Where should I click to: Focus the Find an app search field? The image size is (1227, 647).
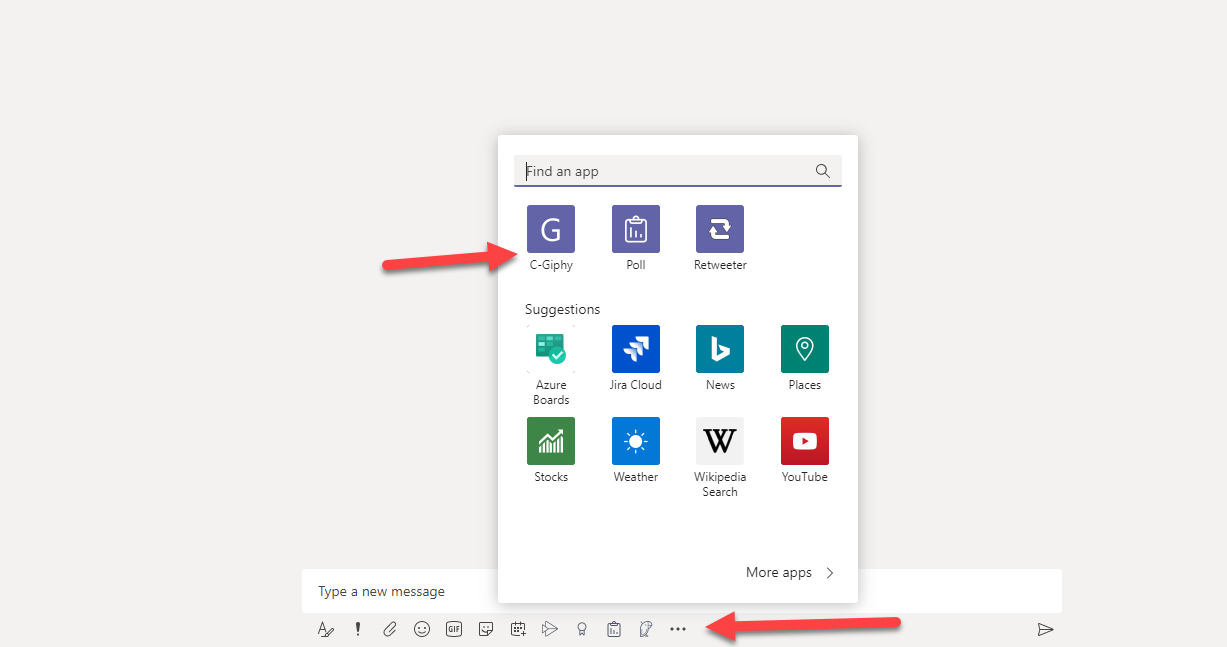(678, 171)
